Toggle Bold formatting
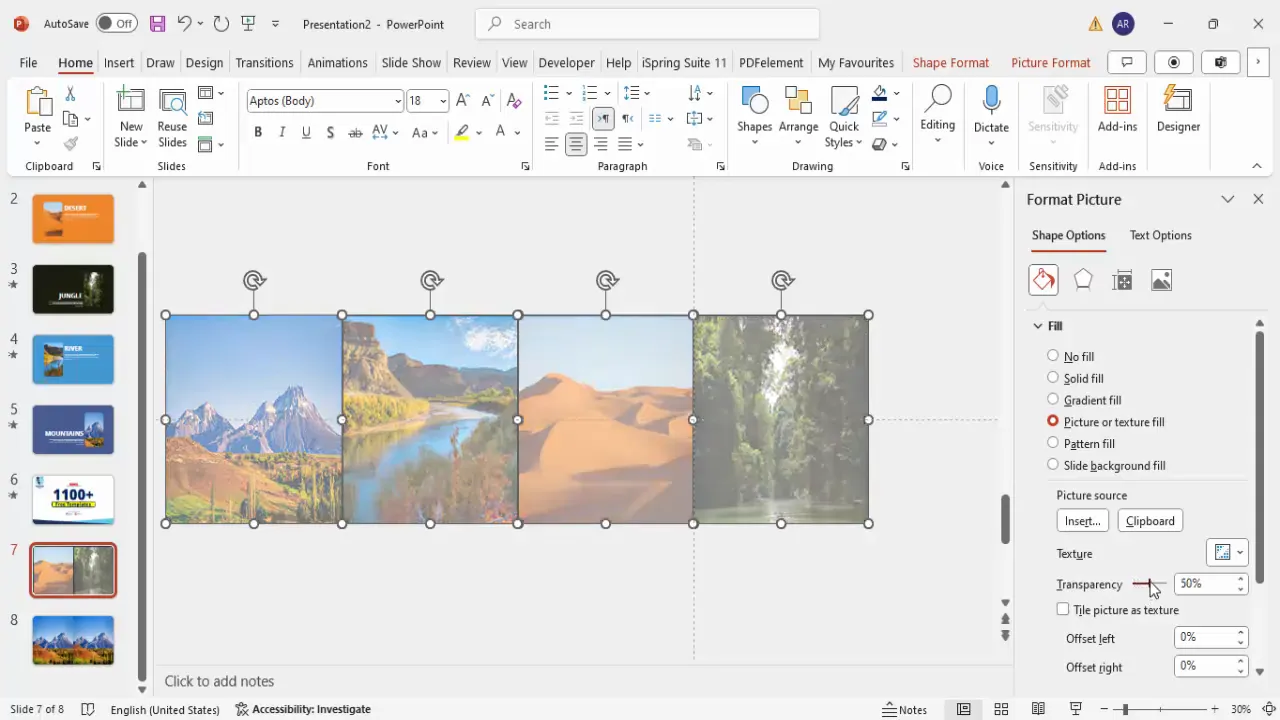This screenshot has width=1280, height=720. pyautogui.click(x=258, y=132)
